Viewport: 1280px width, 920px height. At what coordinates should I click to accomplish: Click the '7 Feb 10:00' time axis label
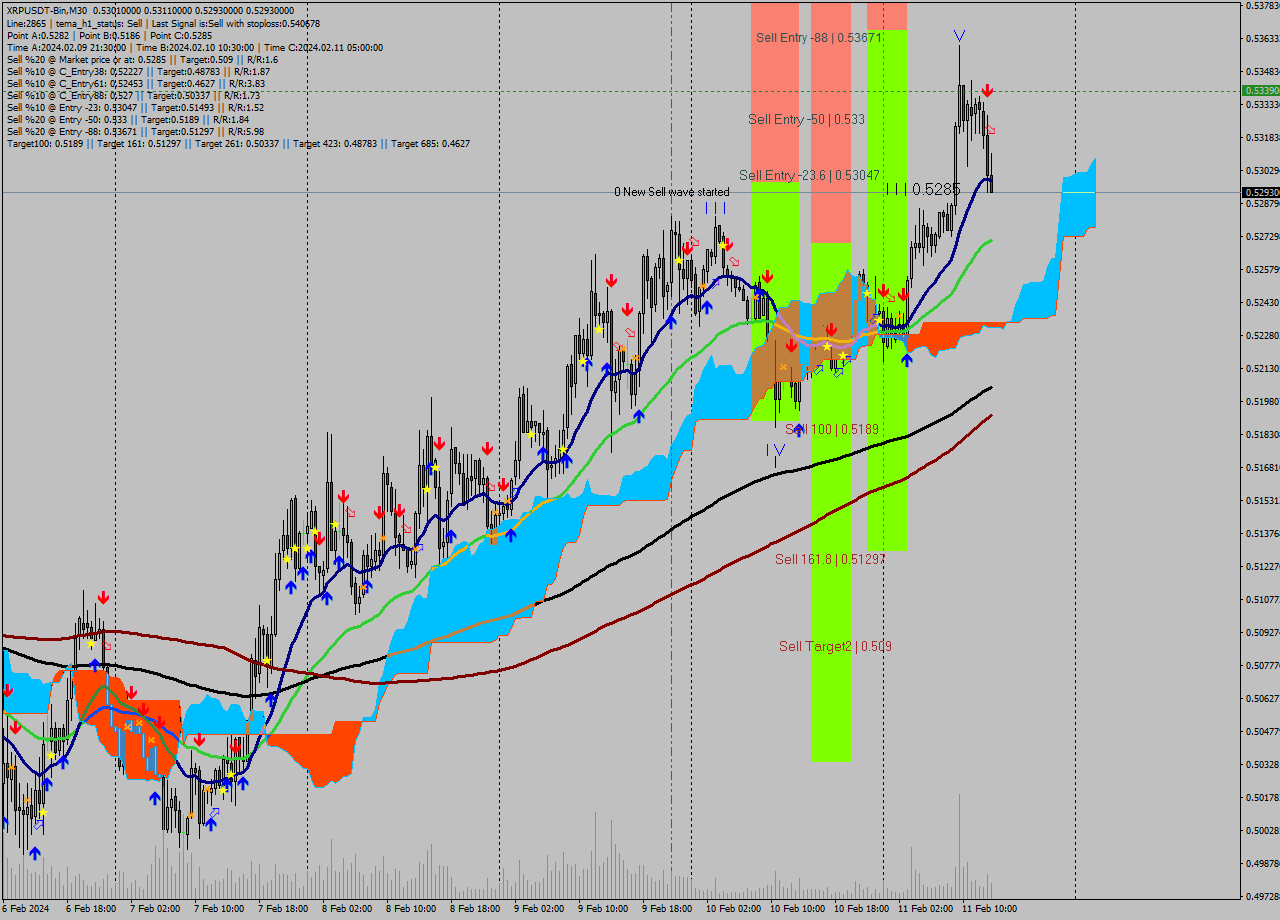click(x=219, y=909)
